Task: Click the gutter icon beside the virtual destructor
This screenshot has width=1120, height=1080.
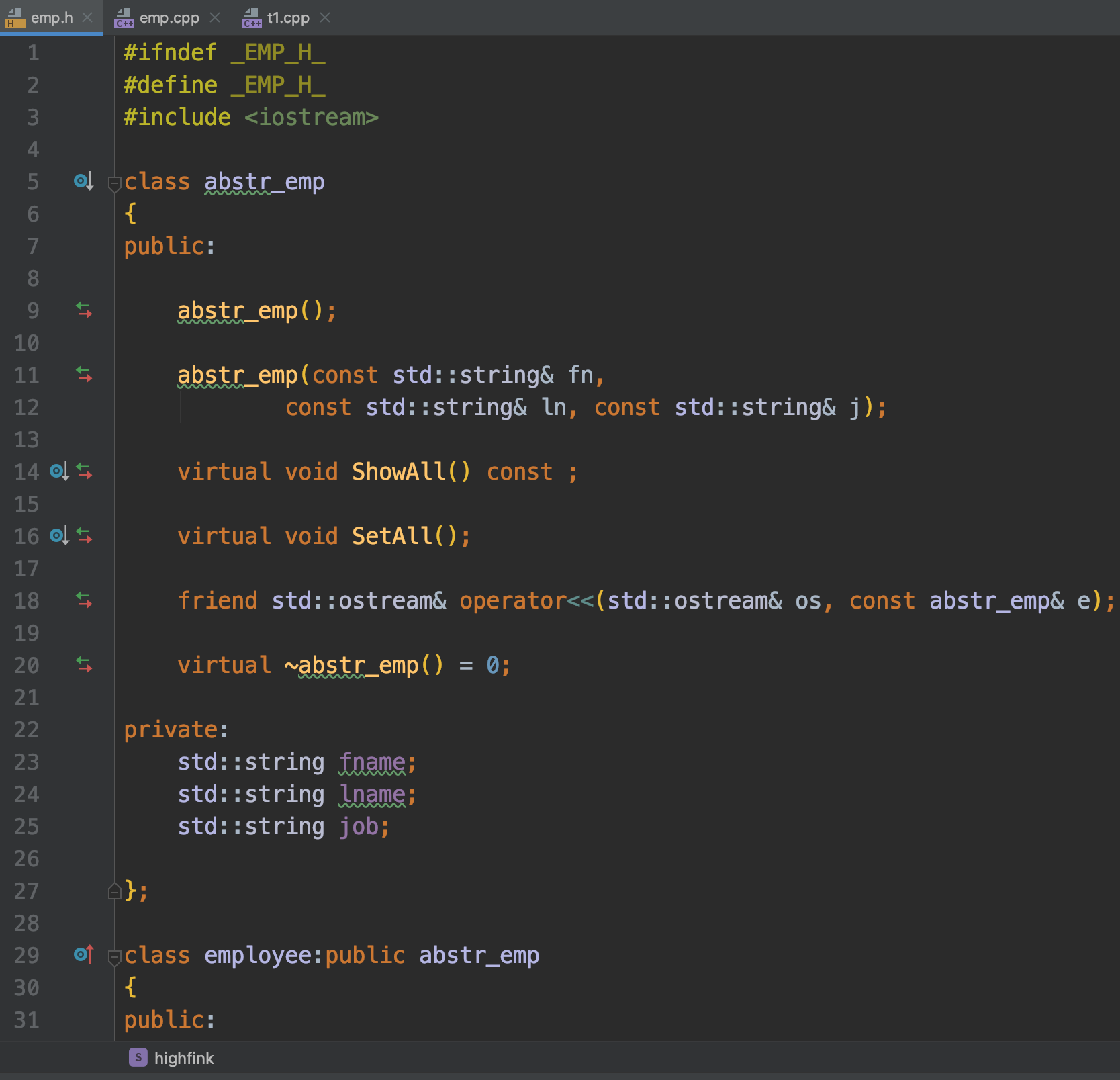Action: coord(84,665)
